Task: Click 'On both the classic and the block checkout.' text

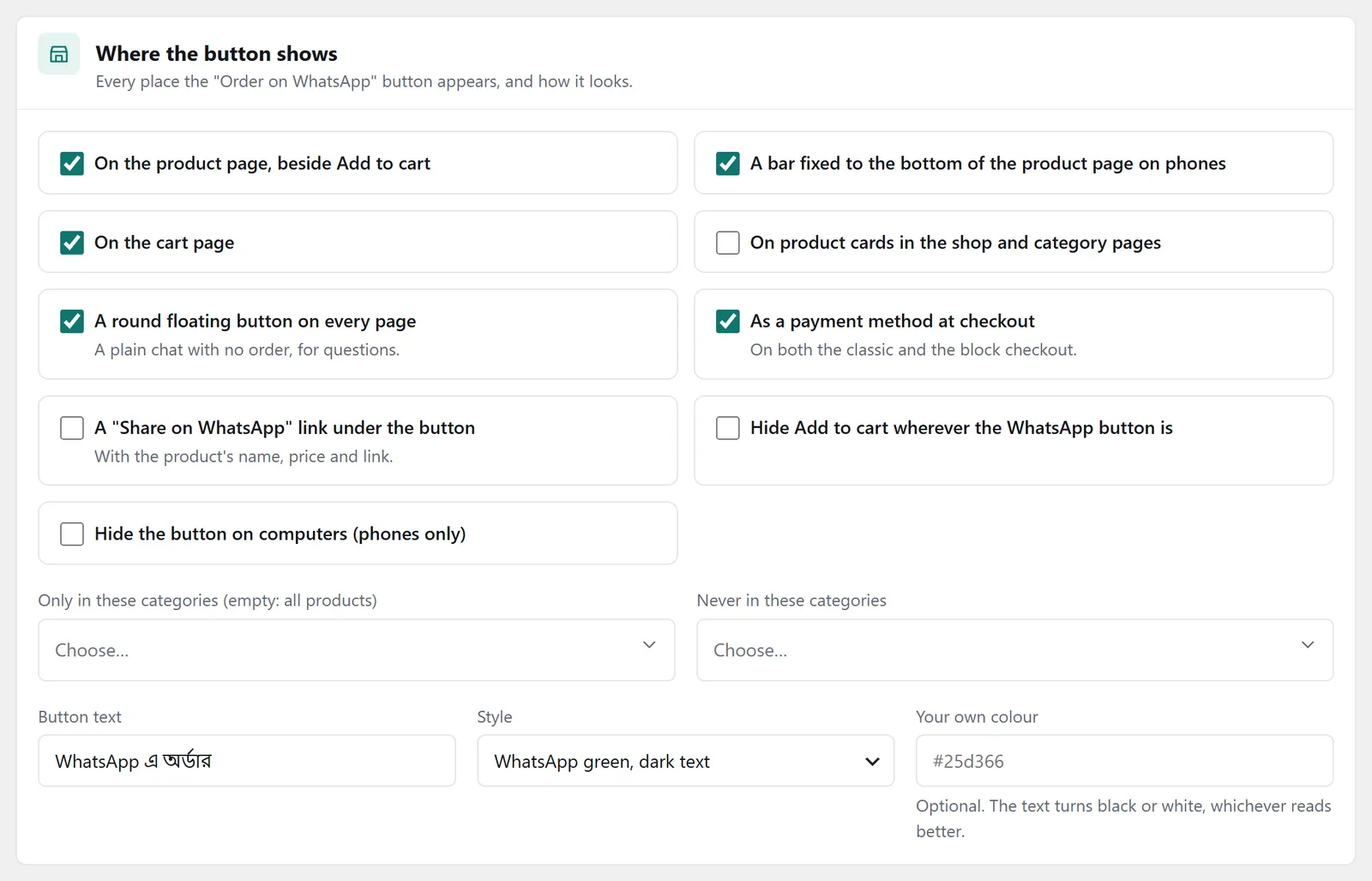Action: (913, 350)
